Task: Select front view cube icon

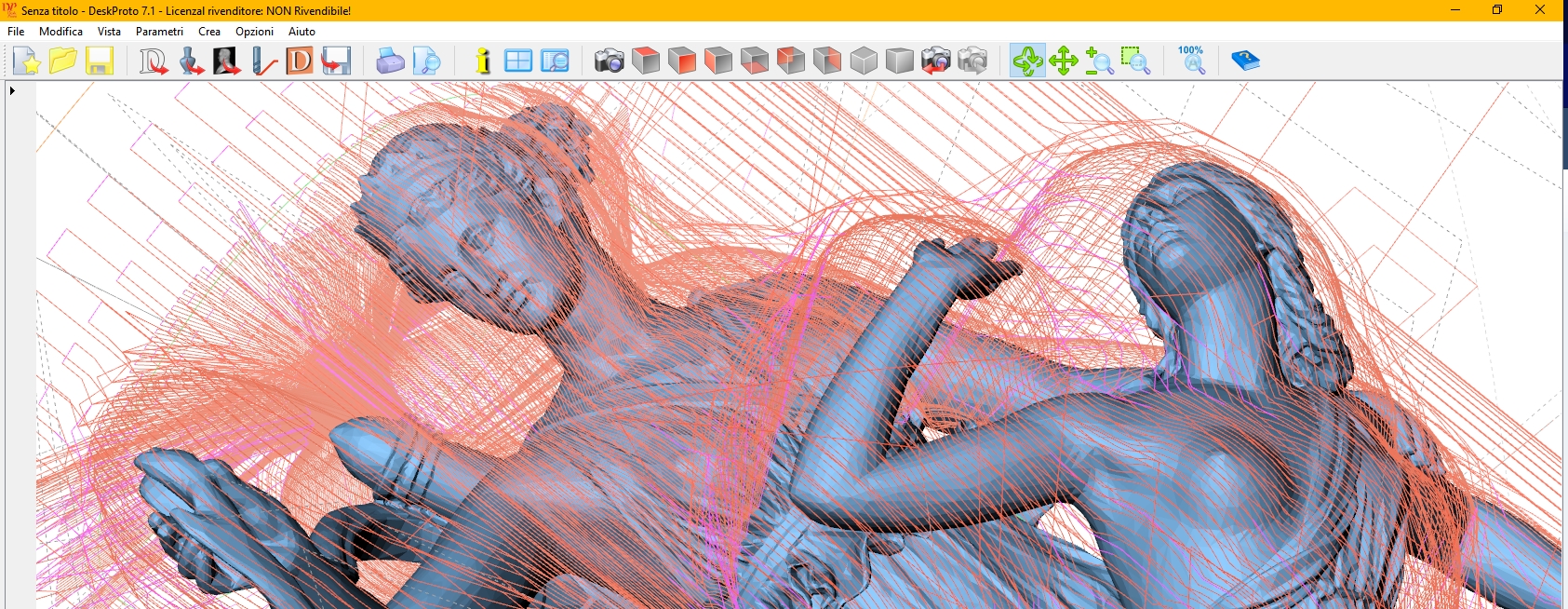Action: click(x=682, y=61)
